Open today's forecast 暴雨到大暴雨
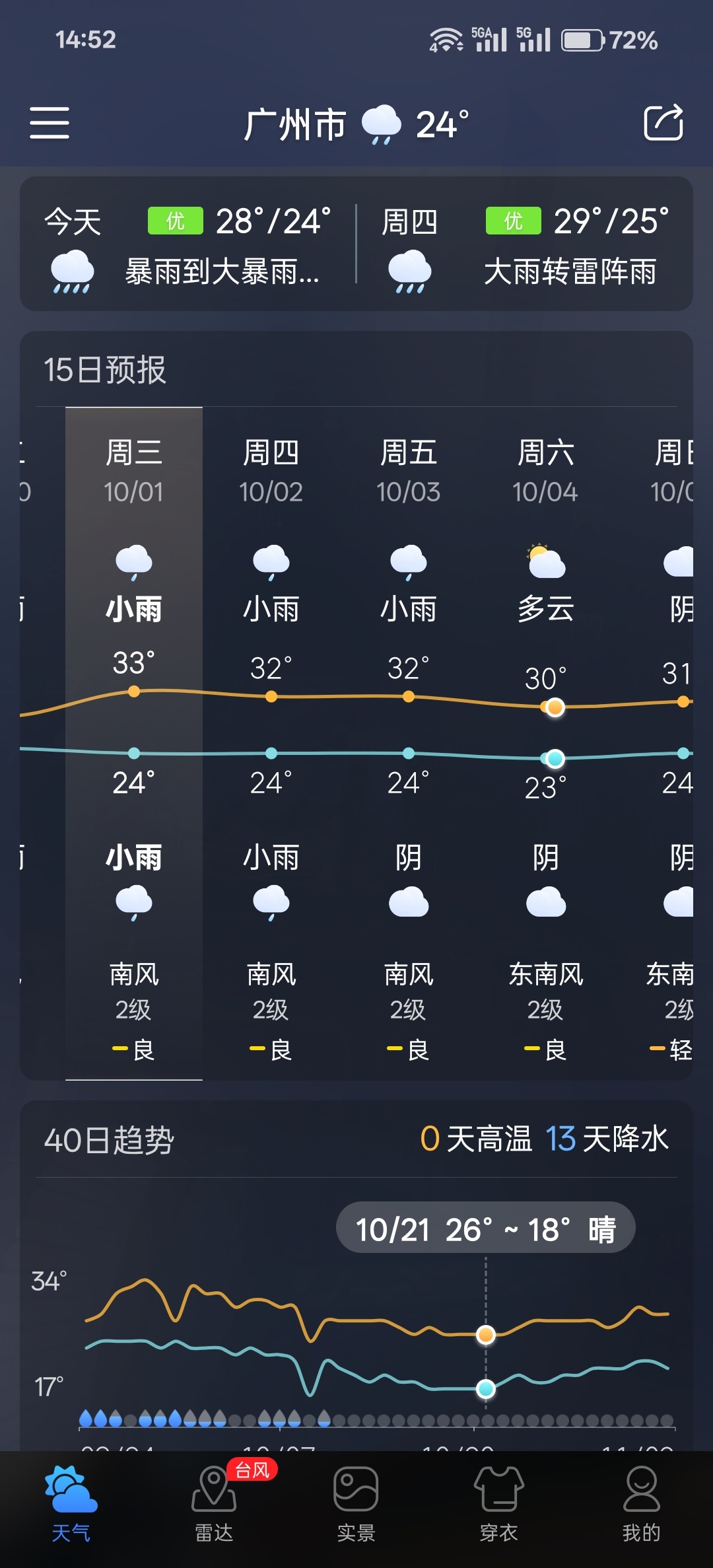The height and width of the screenshot is (1568, 713). coord(188,244)
